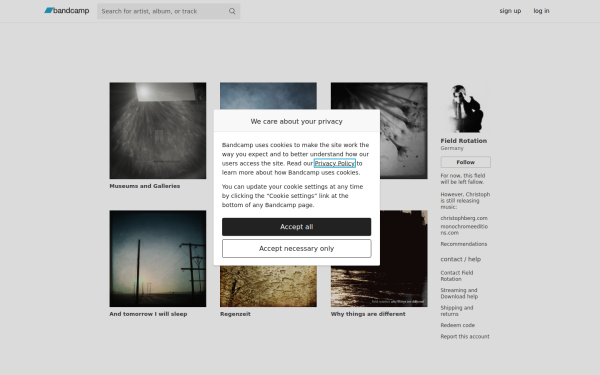
Task: Accept all cookies
Action: 297,227
